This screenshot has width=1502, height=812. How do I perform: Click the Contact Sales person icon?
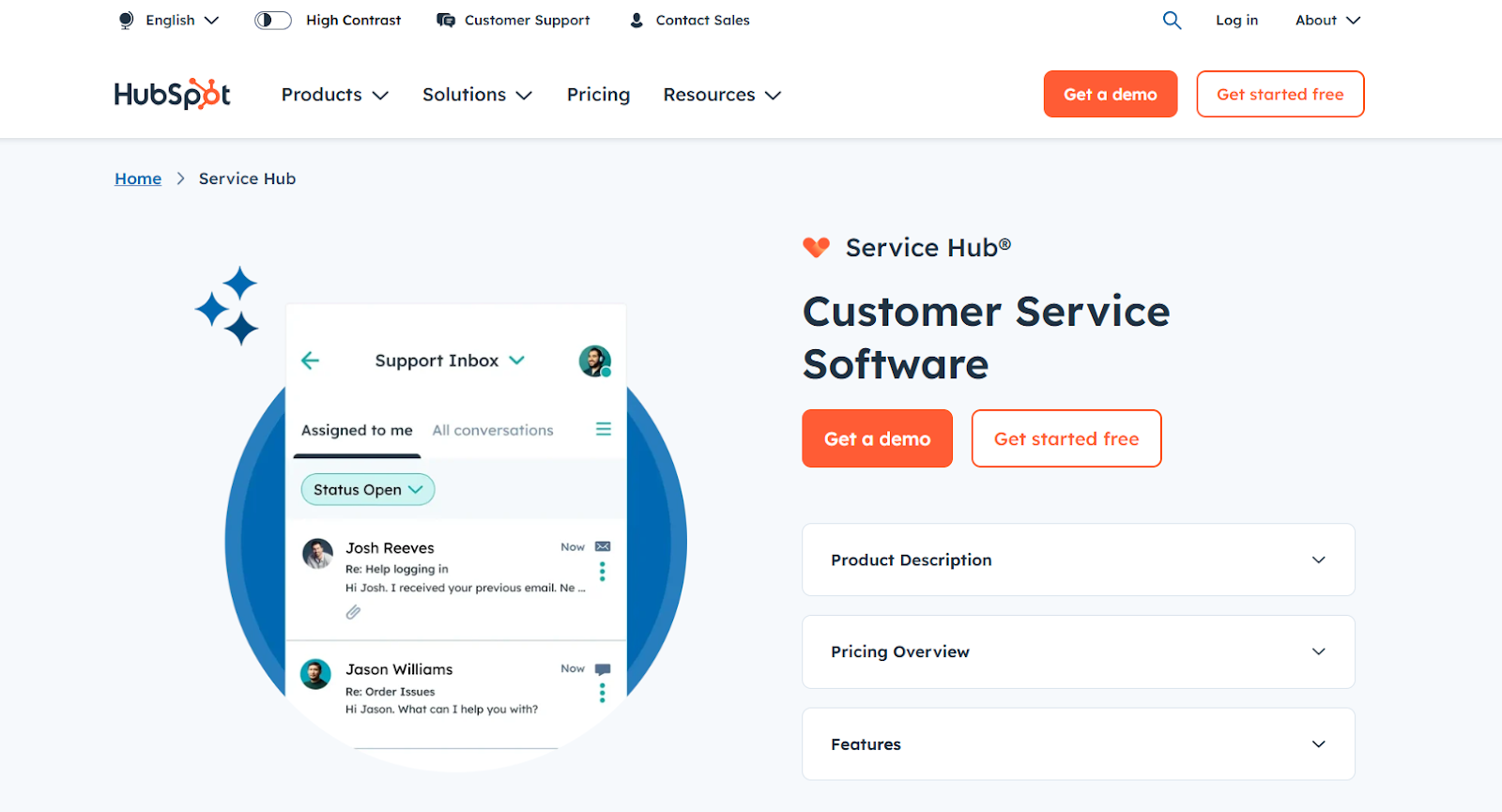coord(636,20)
